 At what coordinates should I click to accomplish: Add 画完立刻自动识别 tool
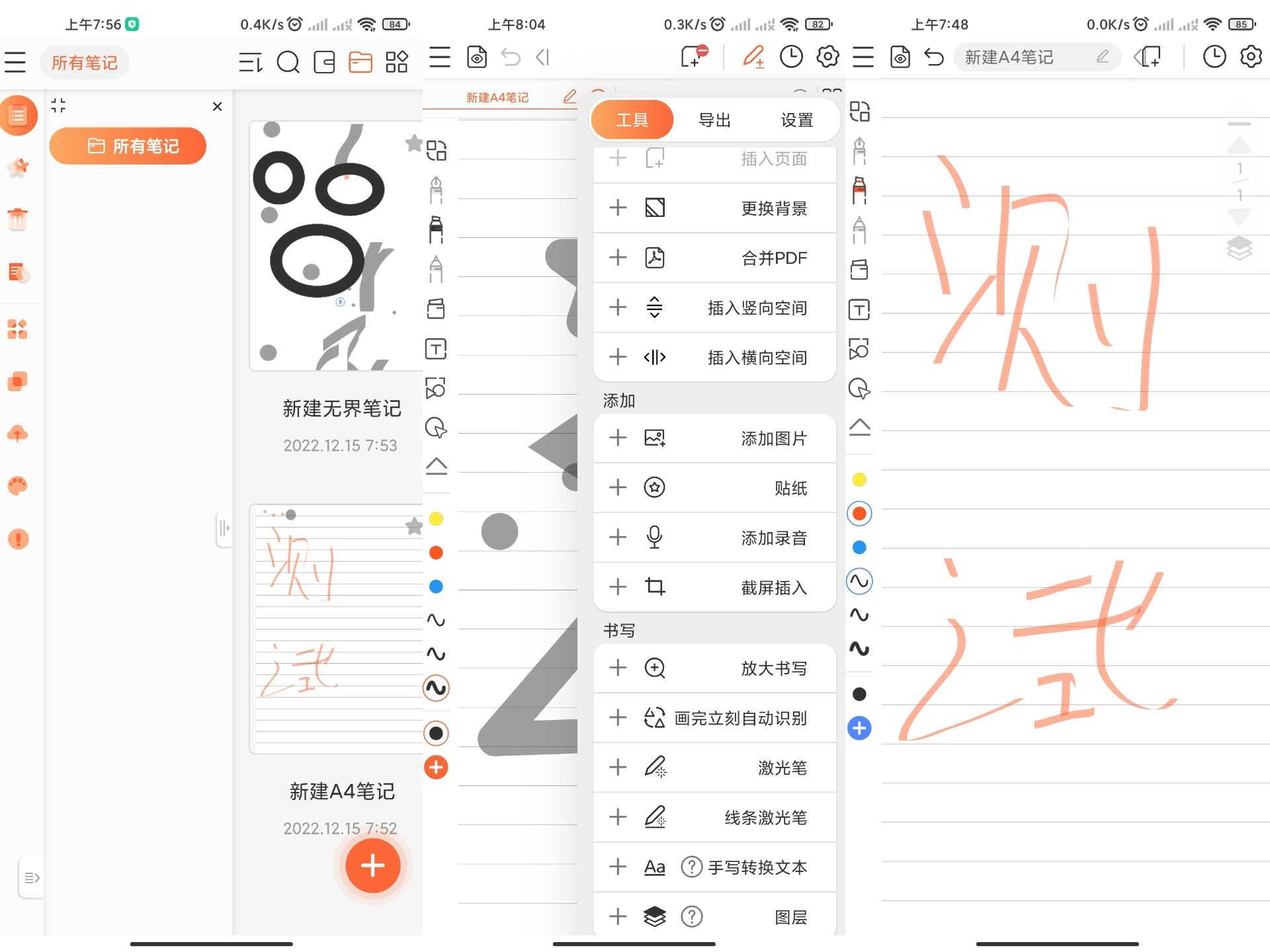pyautogui.click(x=618, y=717)
